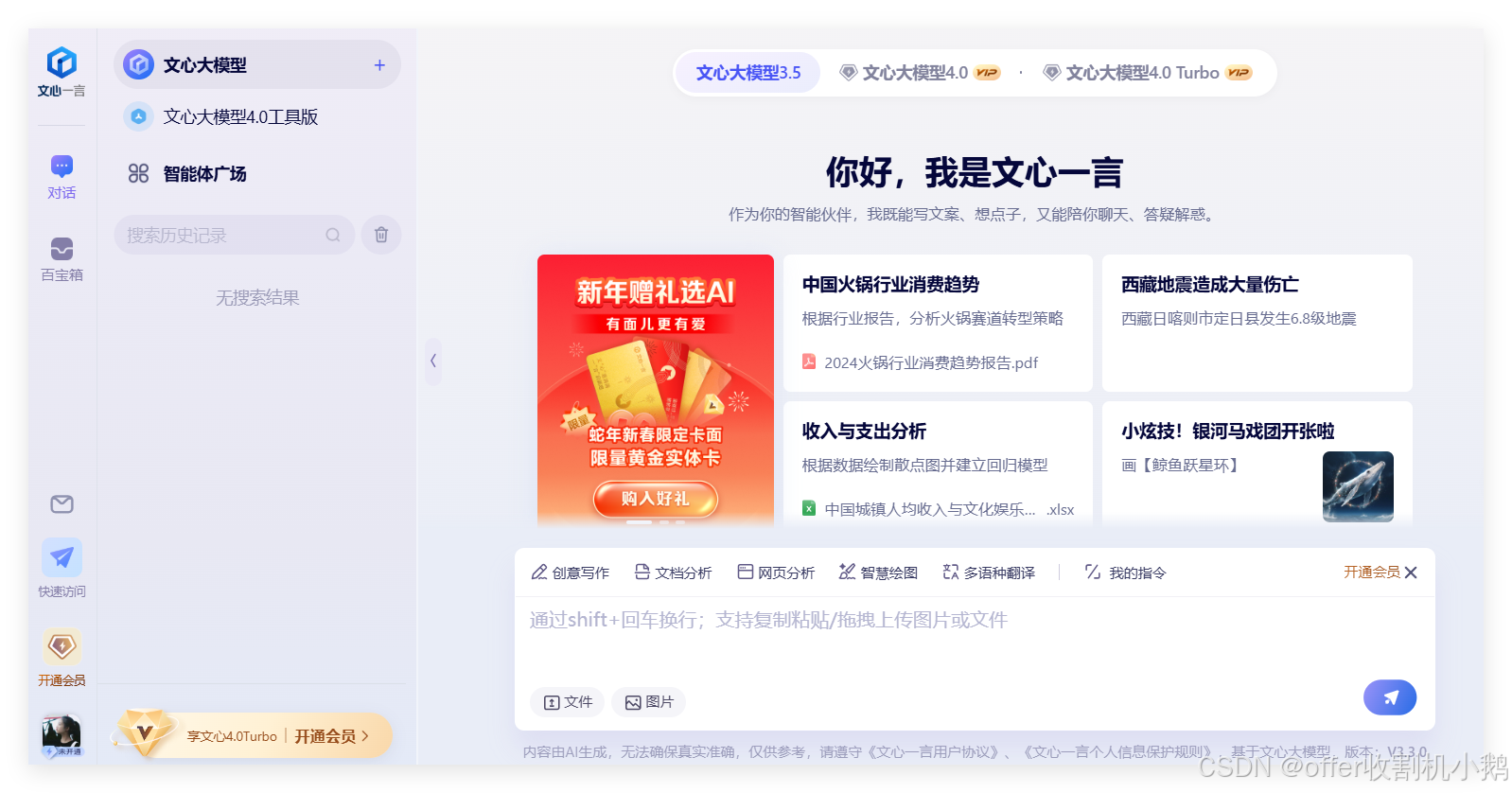Click 2024火锅行业消费趋势报告.pdf attachment
The image size is (1512, 793).
(x=921, y=362)
